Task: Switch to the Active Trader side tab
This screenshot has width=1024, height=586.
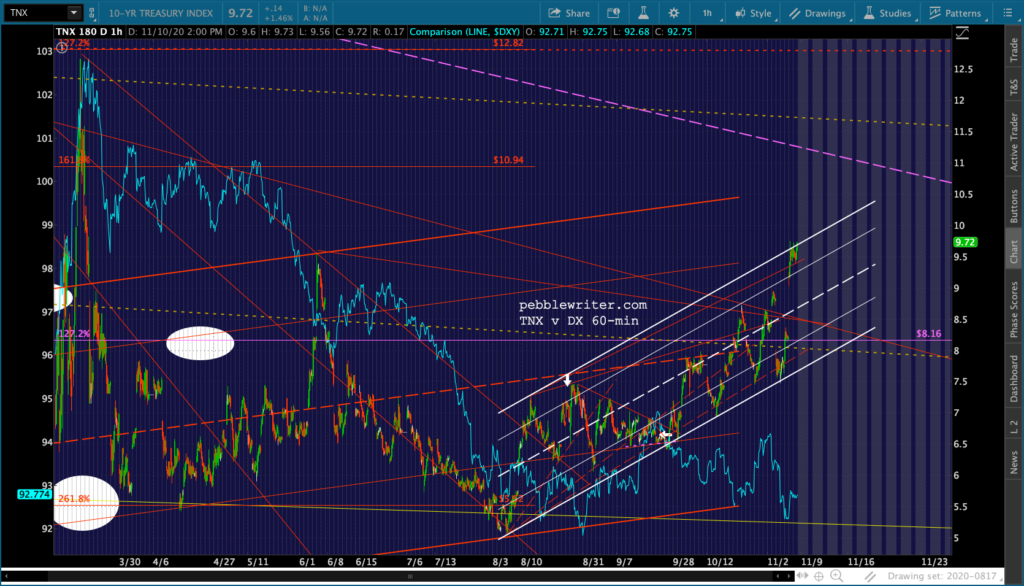Action: click(1014, 142)
